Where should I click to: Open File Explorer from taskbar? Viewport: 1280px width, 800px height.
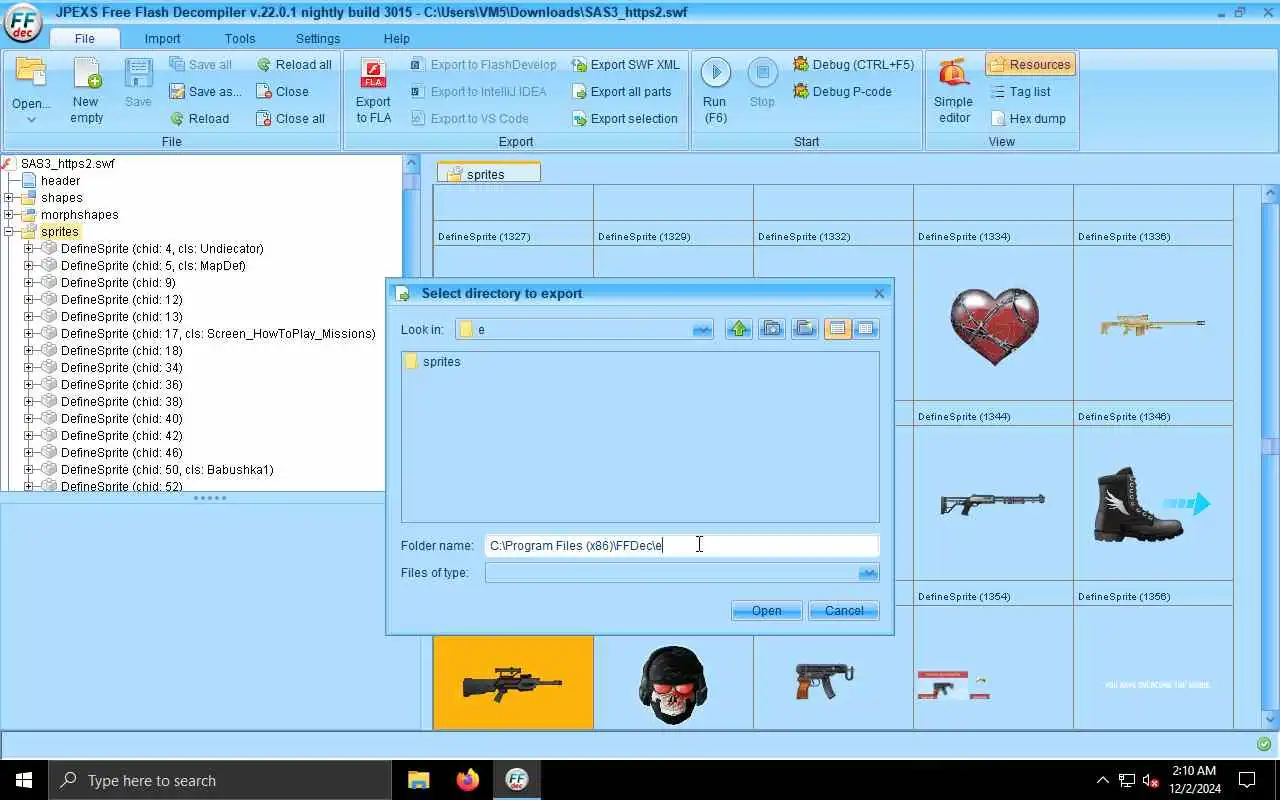tap(418, 779)
